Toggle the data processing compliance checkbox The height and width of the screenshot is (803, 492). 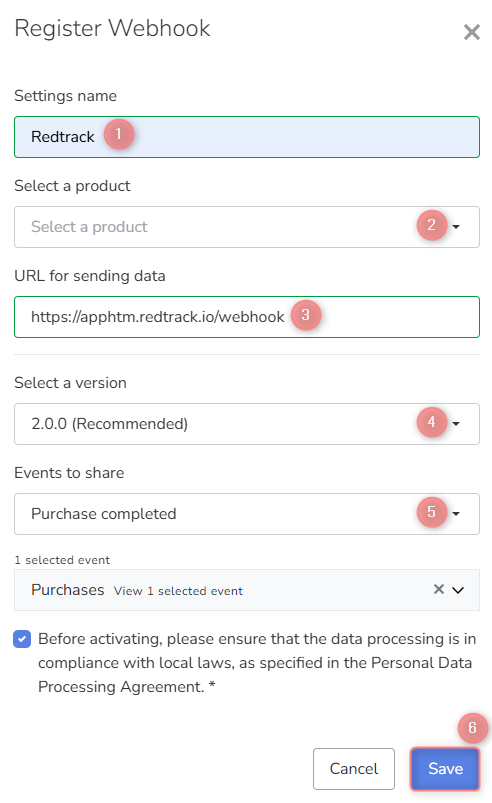22,639
